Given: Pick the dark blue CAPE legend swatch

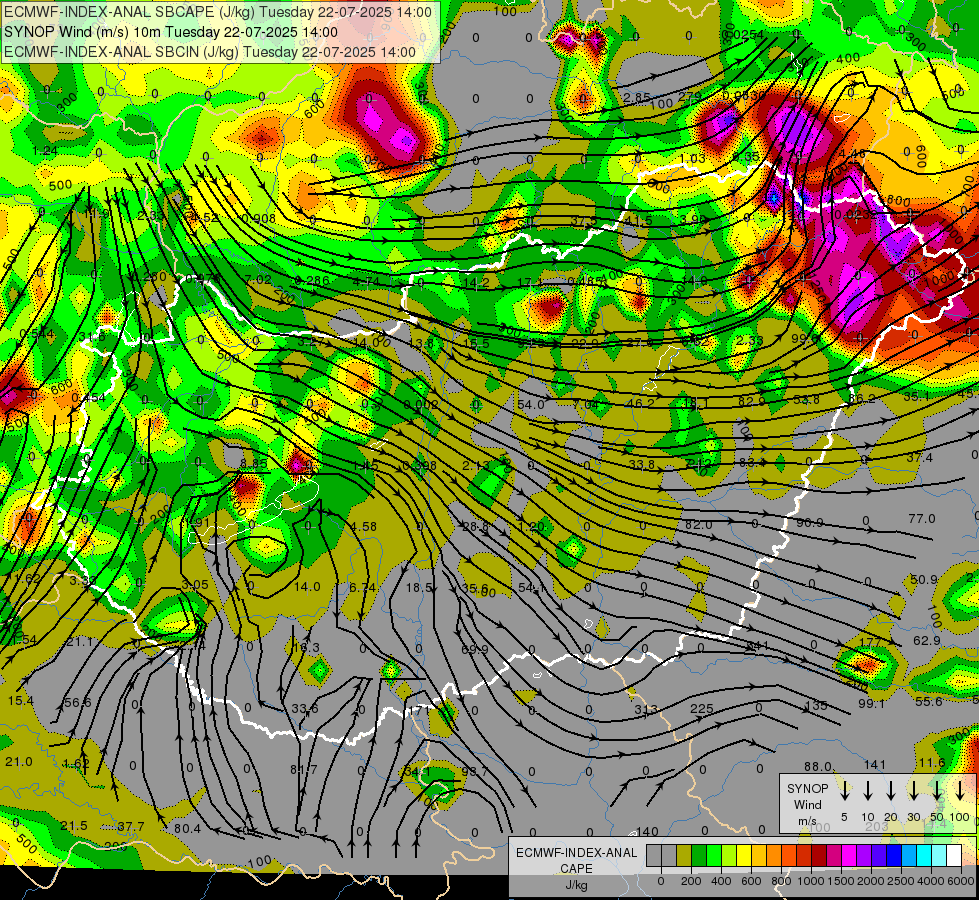Looking at the screenshot, I should click(894, 856).
